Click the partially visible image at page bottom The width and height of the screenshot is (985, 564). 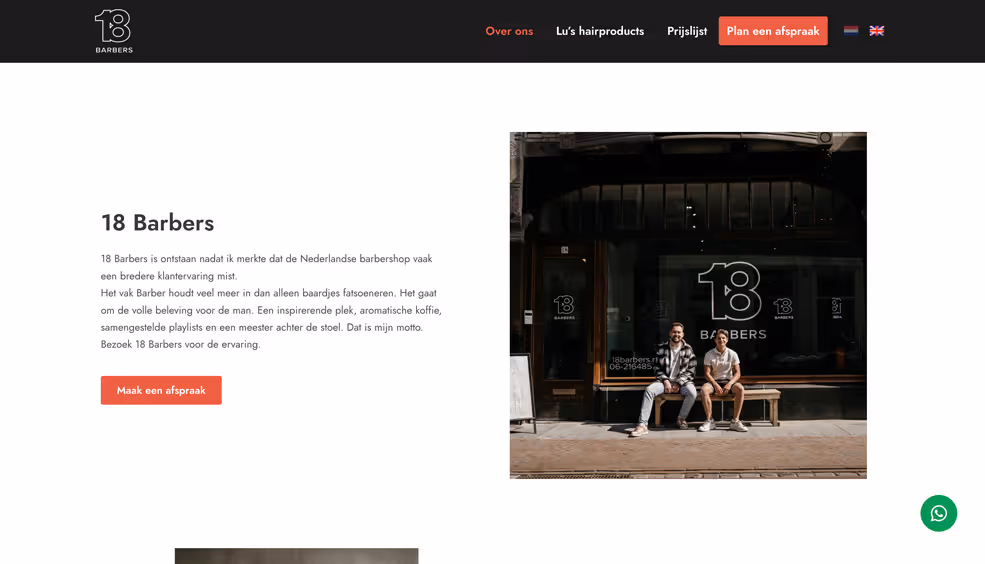point(297,556)
